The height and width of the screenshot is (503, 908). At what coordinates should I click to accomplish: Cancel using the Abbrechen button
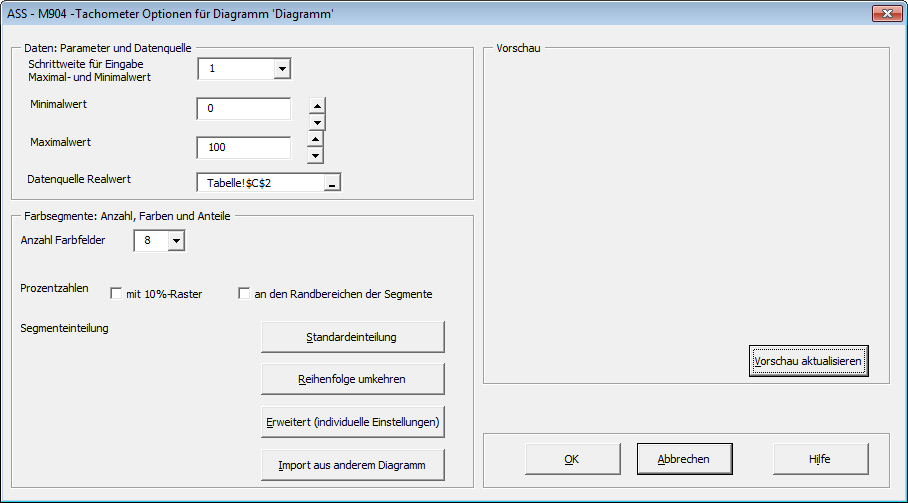coord(683,459)
